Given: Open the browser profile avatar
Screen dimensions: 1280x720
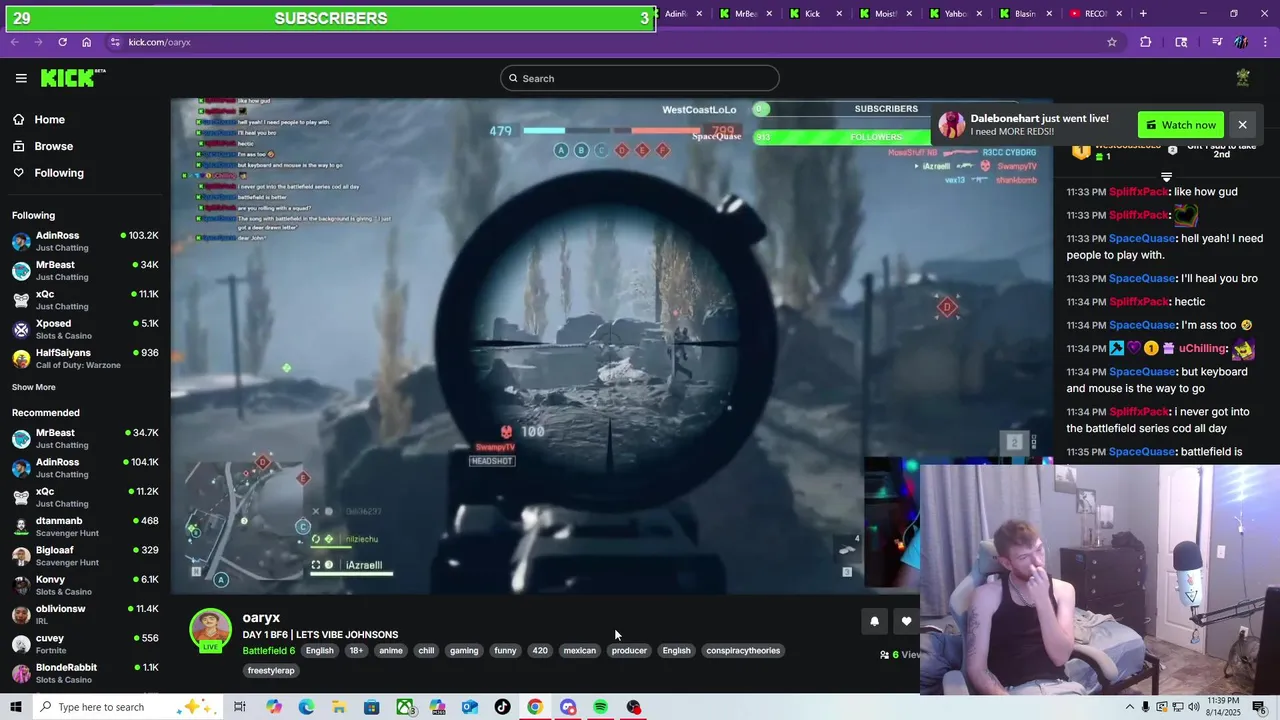Looking at the screenshot, I should (1241, 42).
